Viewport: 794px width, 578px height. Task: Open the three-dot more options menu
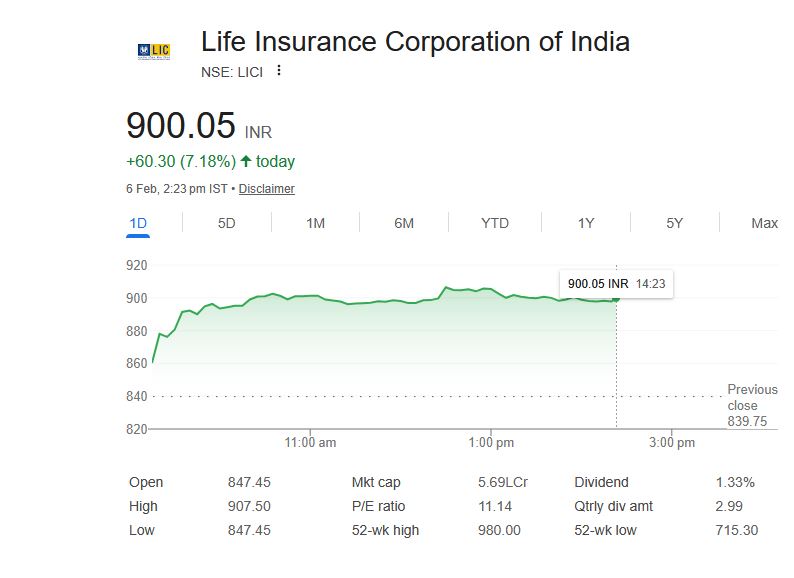pos(279,70)
